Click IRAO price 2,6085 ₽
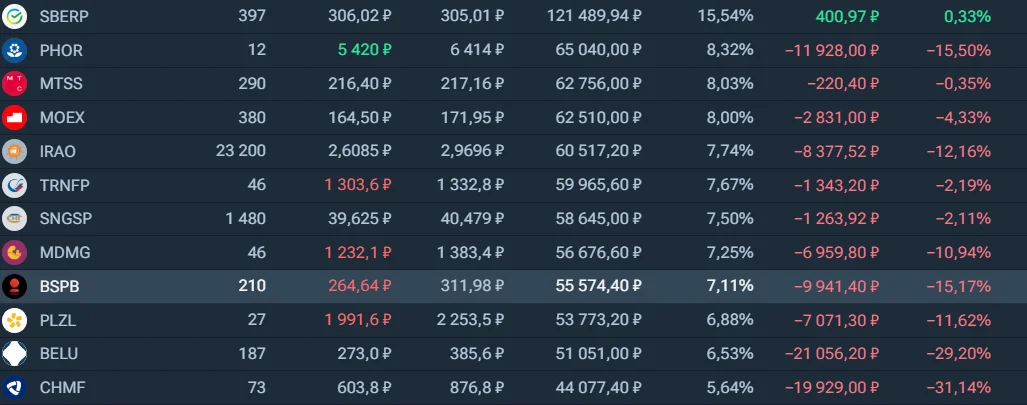 (360, 151)
